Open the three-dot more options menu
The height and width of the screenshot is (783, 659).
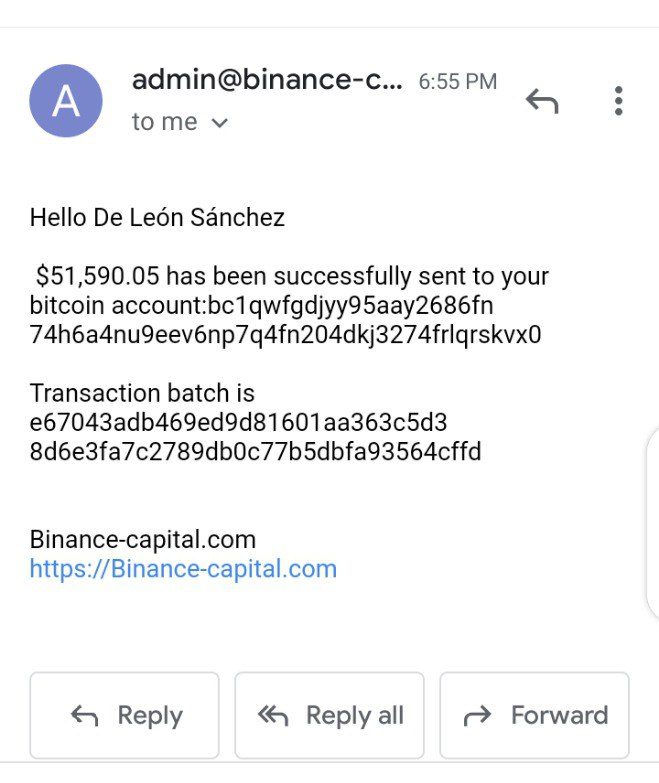(x=619, y=101)
